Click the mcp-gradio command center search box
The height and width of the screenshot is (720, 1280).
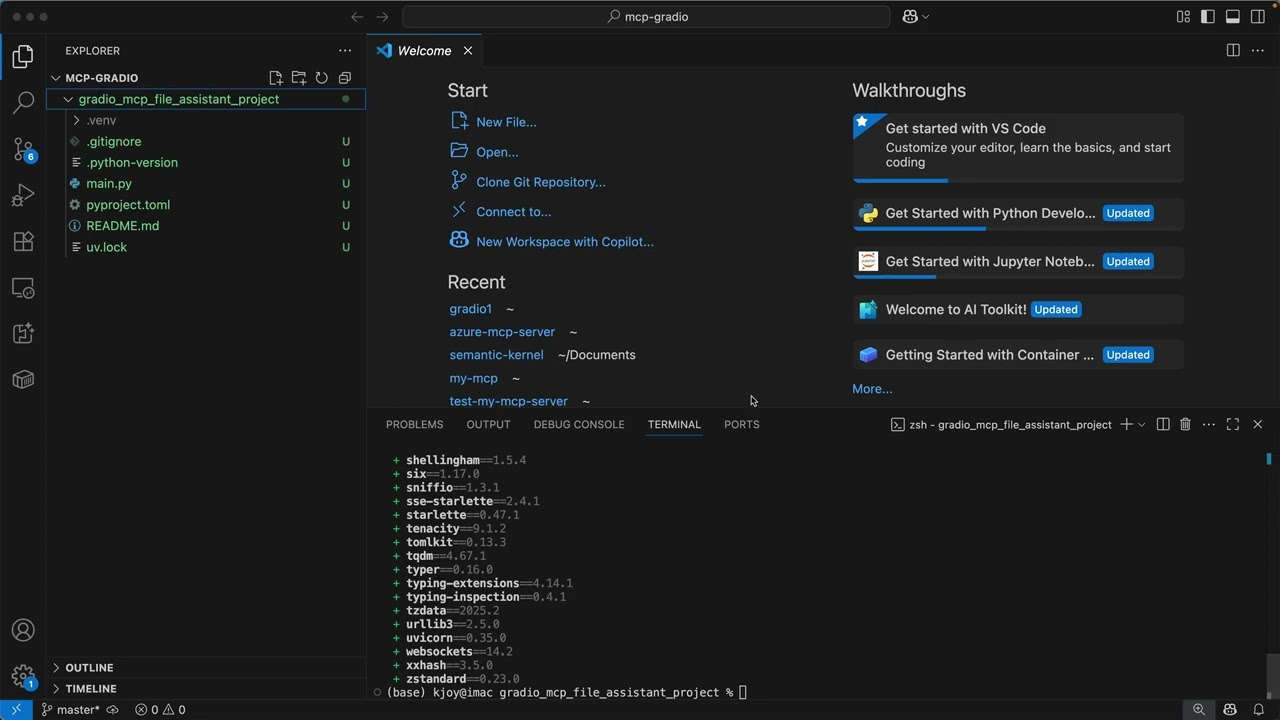coord(646,16)
